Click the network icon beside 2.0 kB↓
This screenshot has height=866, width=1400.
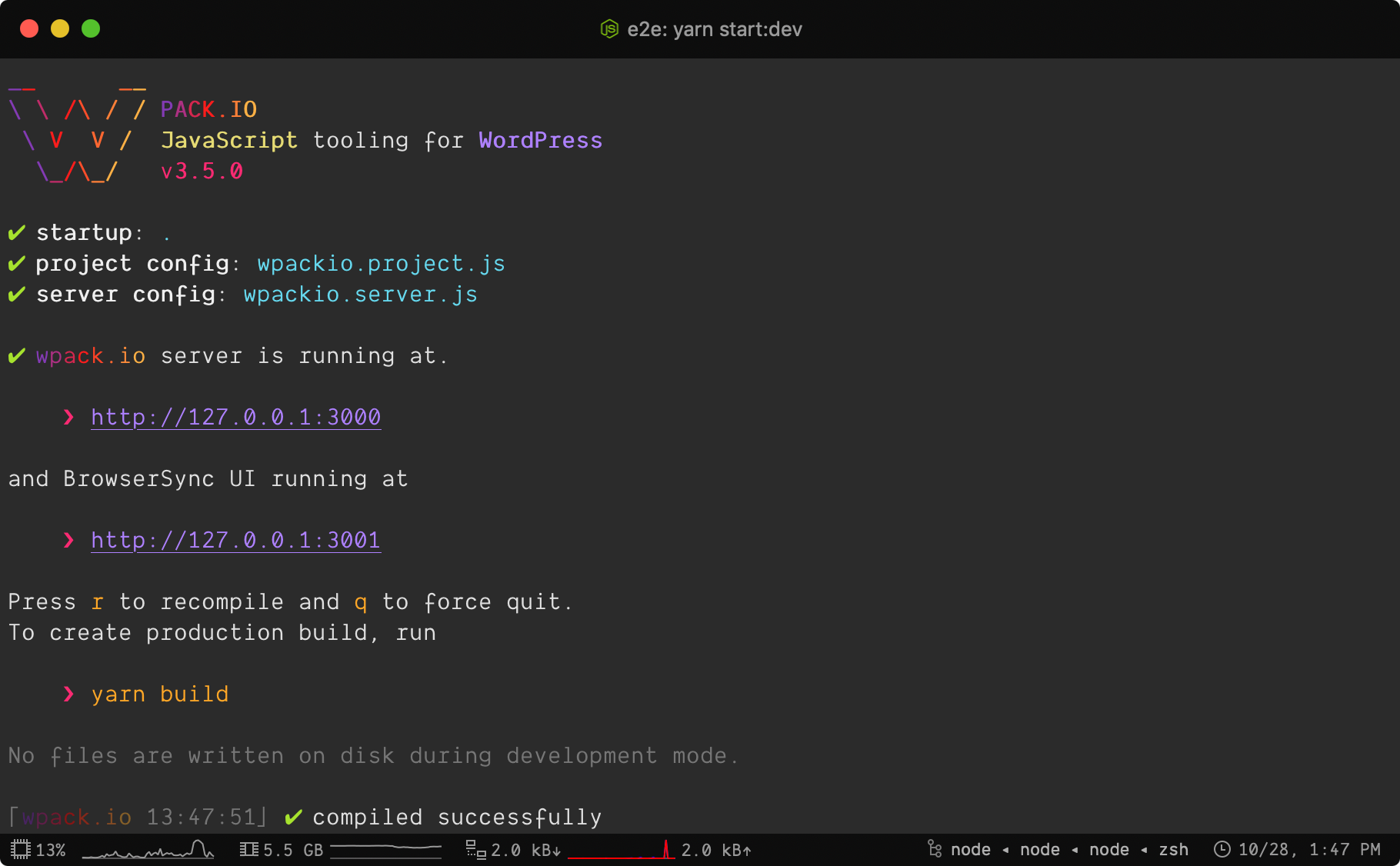click(475, 850)
